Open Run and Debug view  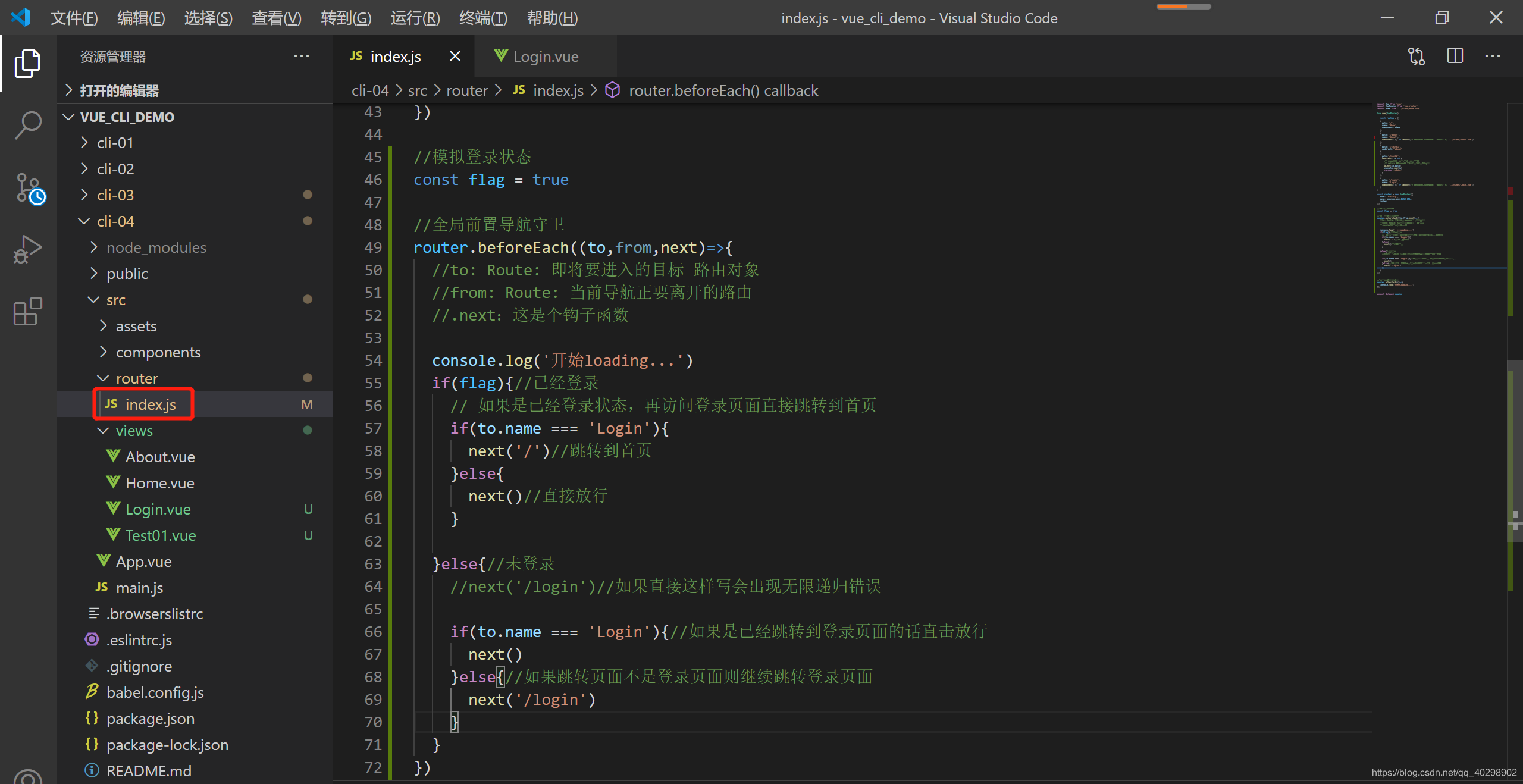(27, 249)
